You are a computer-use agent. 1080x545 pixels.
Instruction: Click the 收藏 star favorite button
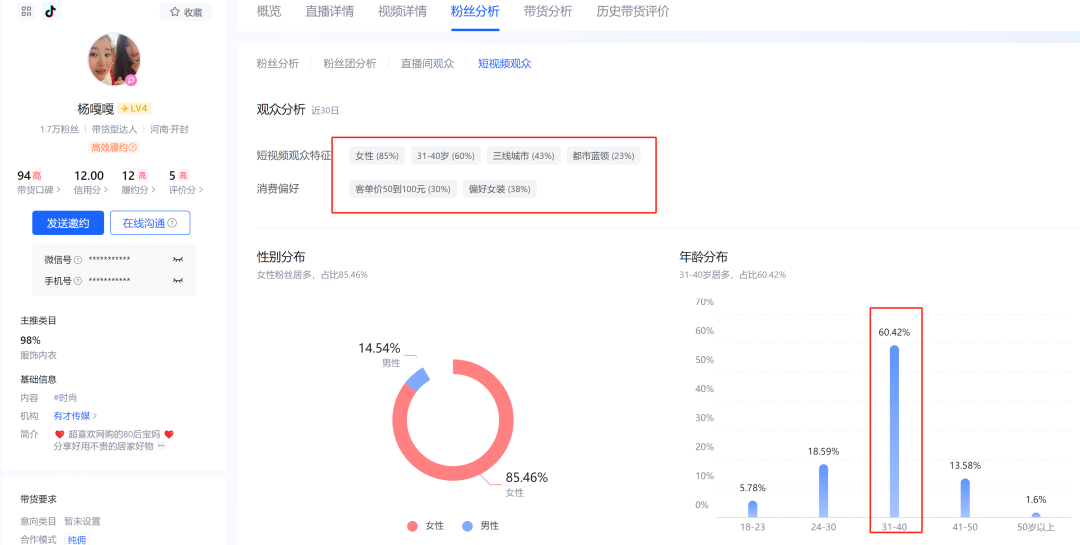186,12
